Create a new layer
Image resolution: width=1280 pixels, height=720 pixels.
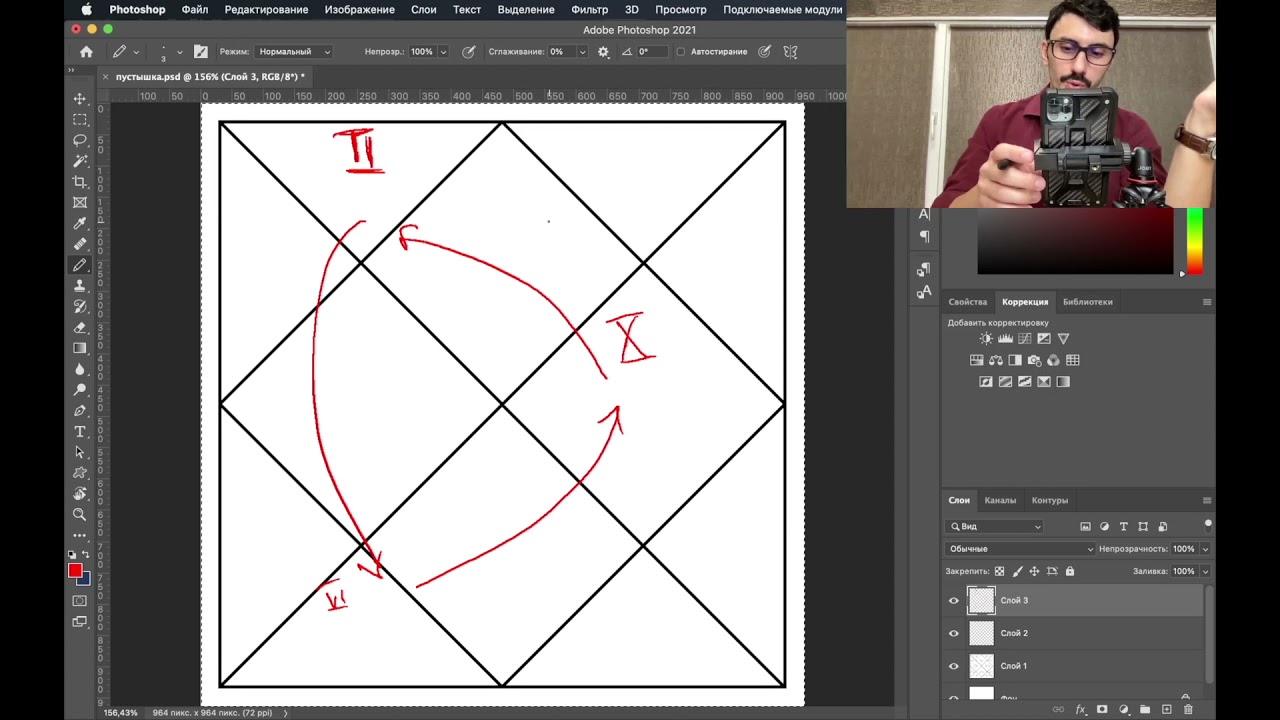(1166, 710)
